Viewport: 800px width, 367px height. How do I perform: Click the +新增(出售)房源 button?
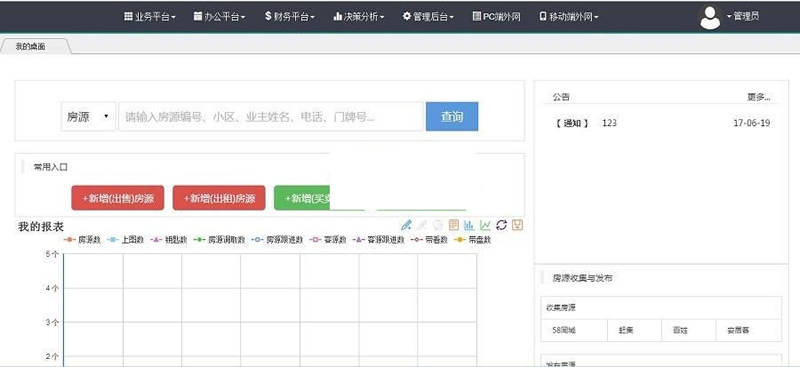click(x=117, y=198)
